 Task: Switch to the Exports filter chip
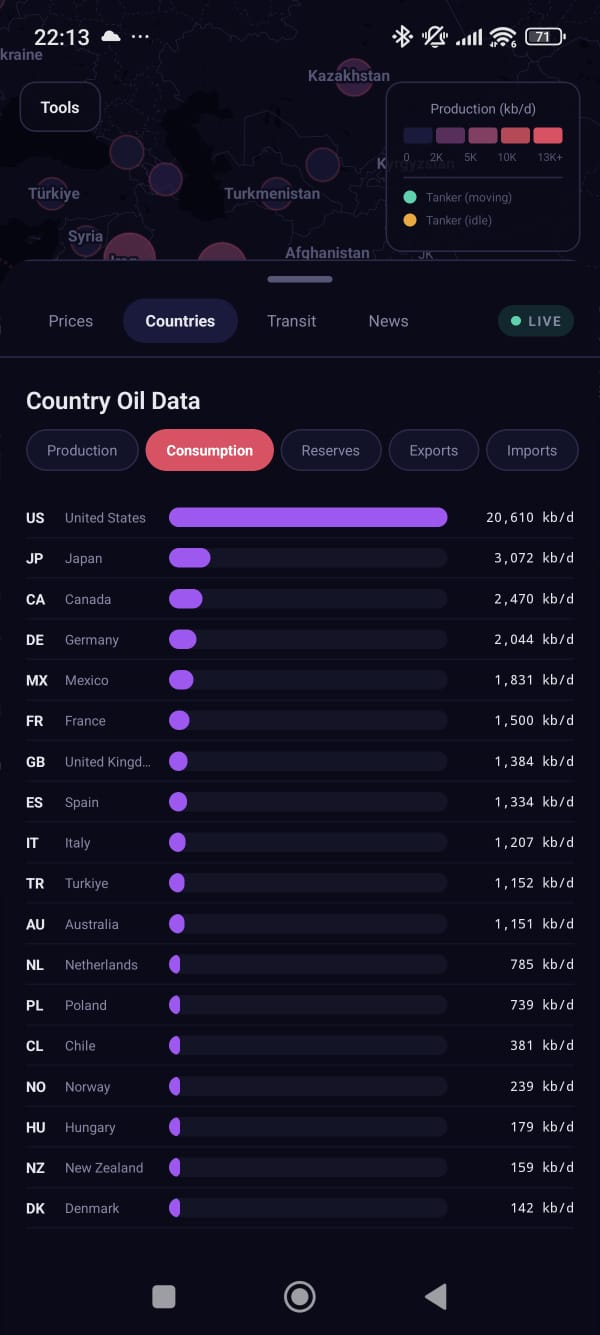[x=433, y=450]
